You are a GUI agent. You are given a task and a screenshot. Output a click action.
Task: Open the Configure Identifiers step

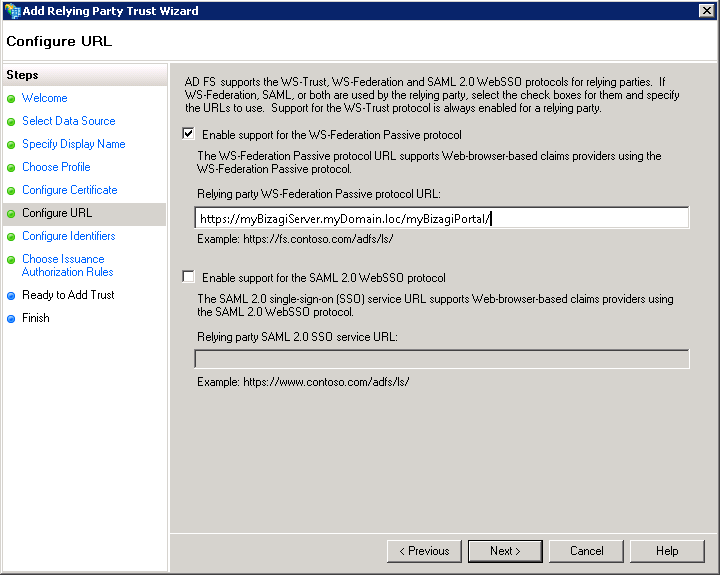[x=69, y=236]
